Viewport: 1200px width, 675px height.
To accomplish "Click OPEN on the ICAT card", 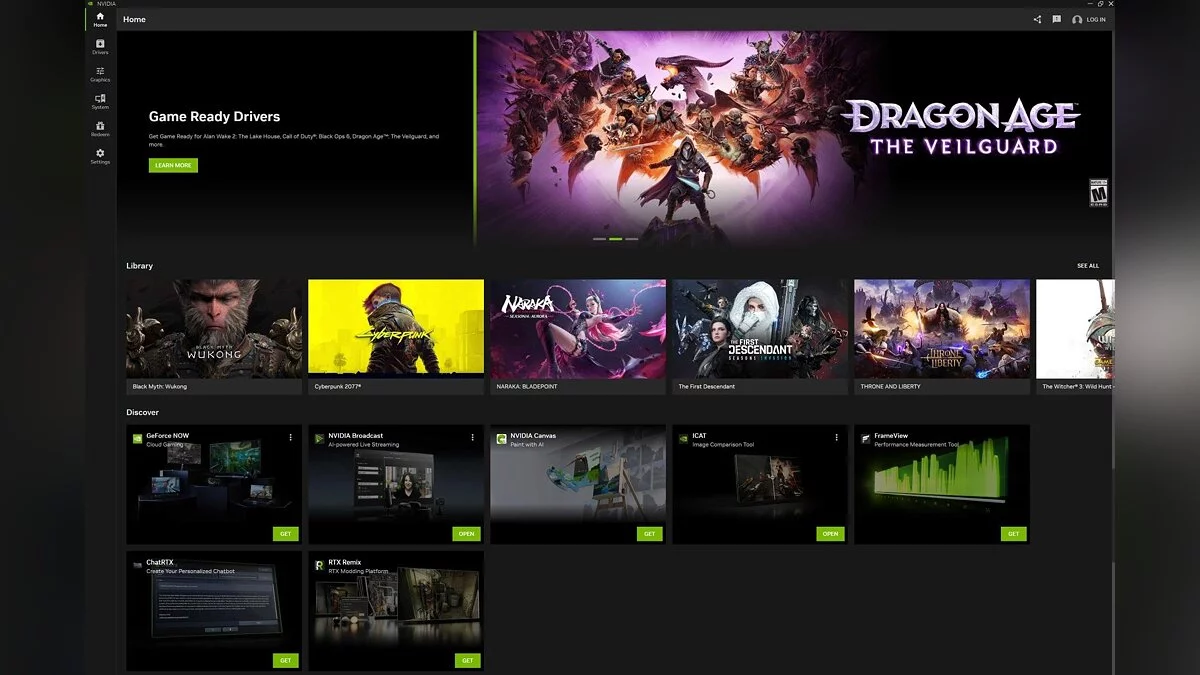I will pyautogui.click(x=831, y=534).
